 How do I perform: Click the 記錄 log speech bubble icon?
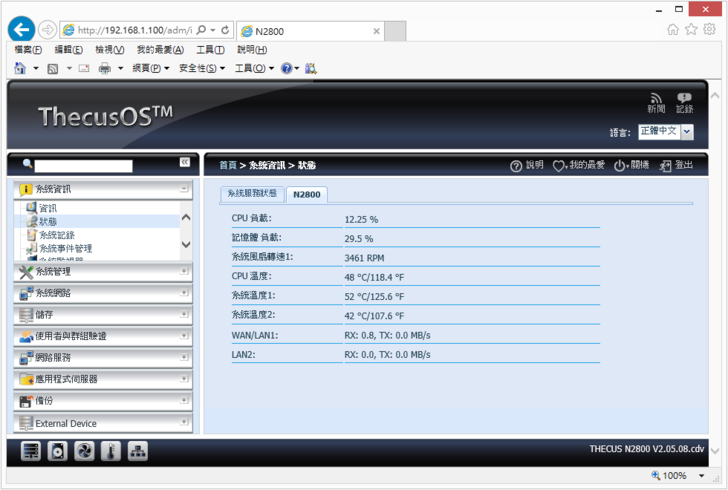tap(684, 102)
